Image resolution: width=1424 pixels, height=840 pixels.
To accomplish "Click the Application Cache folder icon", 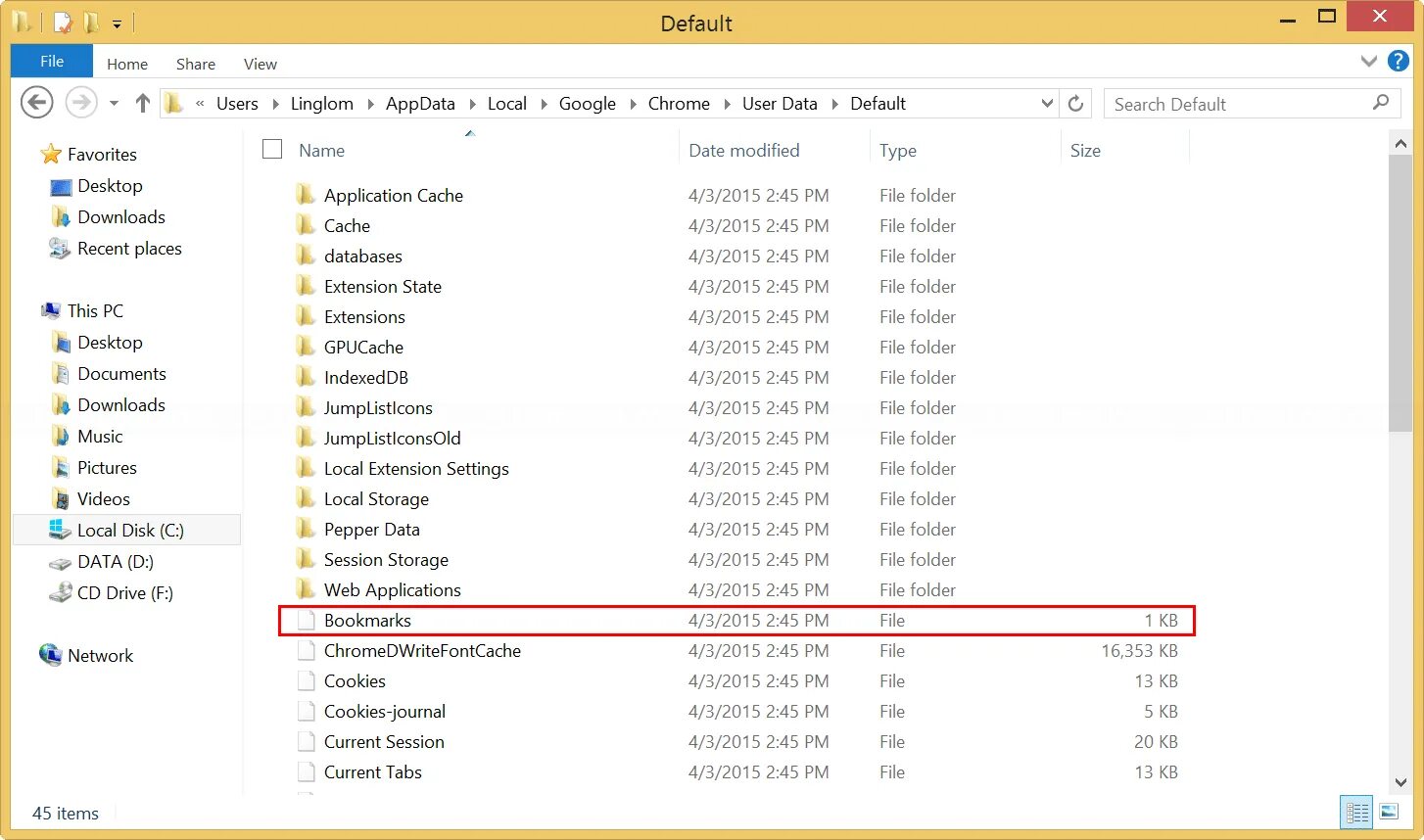I will [x=306, y=194].
